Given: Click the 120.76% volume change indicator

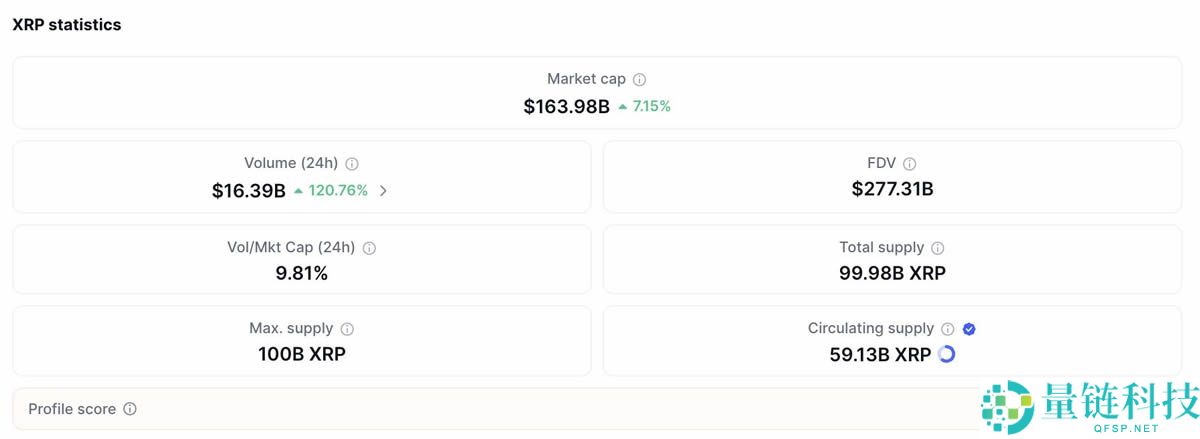Looking at the screenshot, I should (x=331, y=190).
